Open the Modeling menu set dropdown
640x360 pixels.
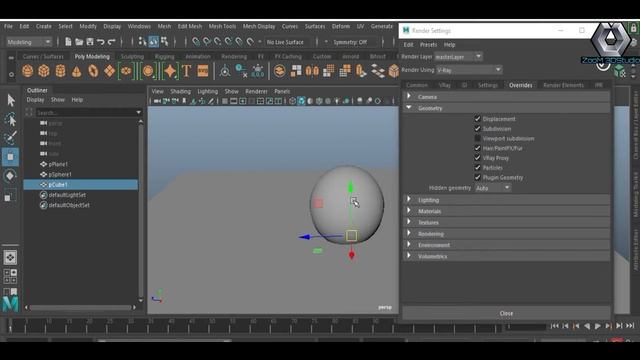coord(29,42)
